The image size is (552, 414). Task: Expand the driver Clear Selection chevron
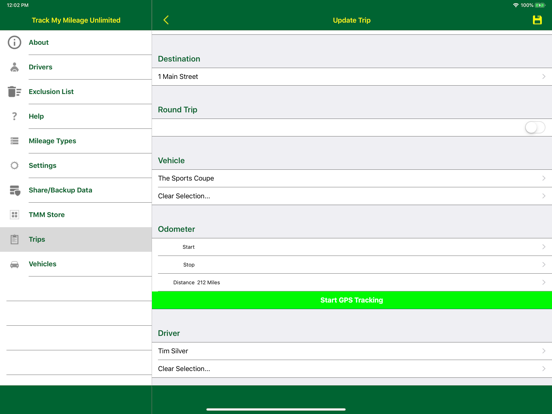coord(544,369)
